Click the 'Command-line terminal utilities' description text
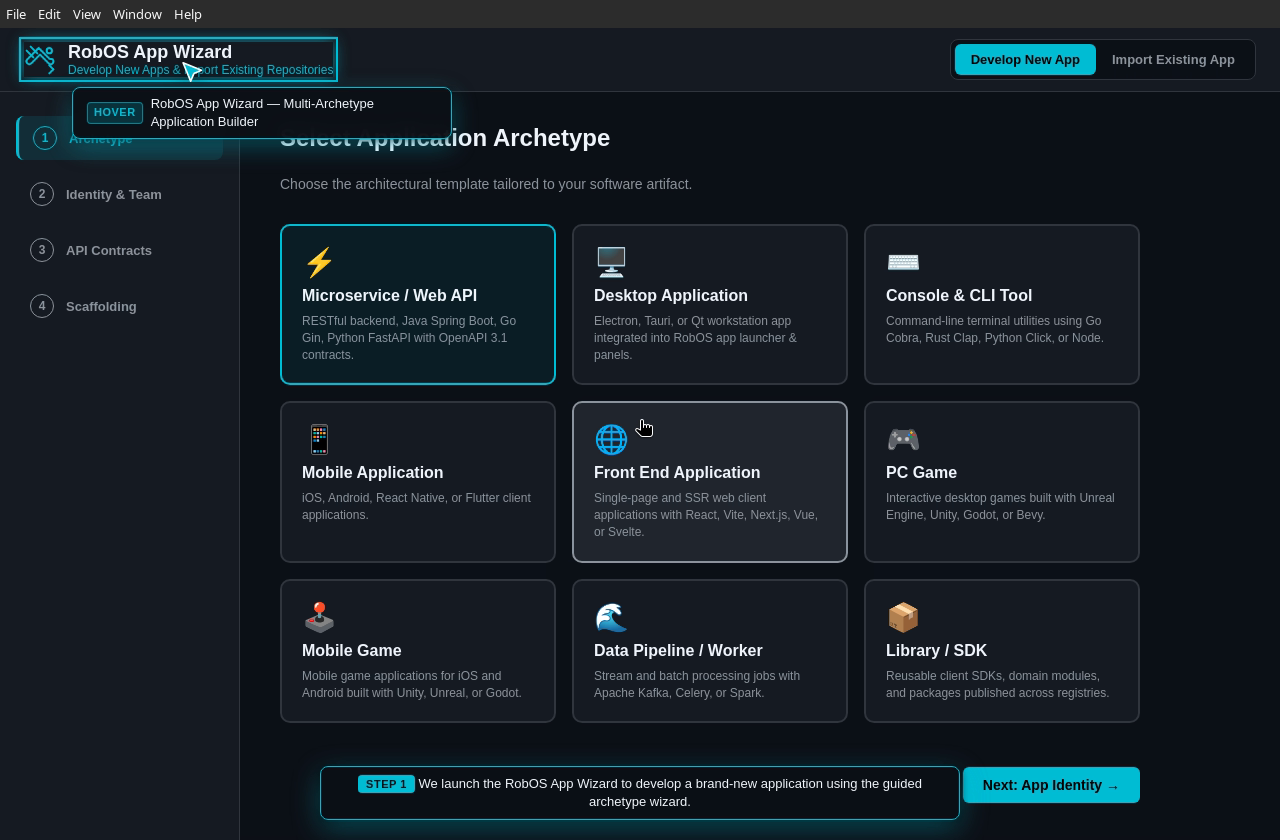The height and width of the screenshot is (840, 1280). [x=995, y=329]
